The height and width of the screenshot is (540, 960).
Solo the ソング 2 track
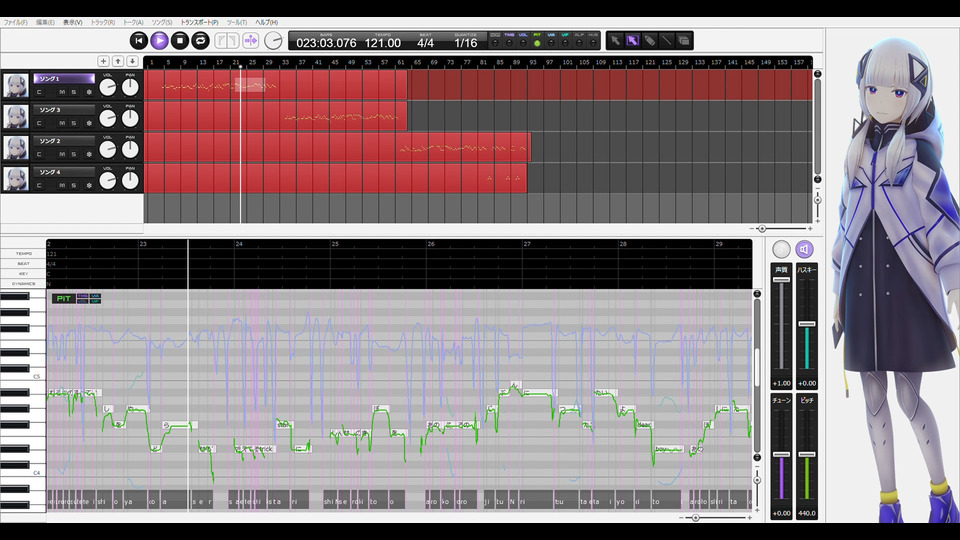coord(73,154)
